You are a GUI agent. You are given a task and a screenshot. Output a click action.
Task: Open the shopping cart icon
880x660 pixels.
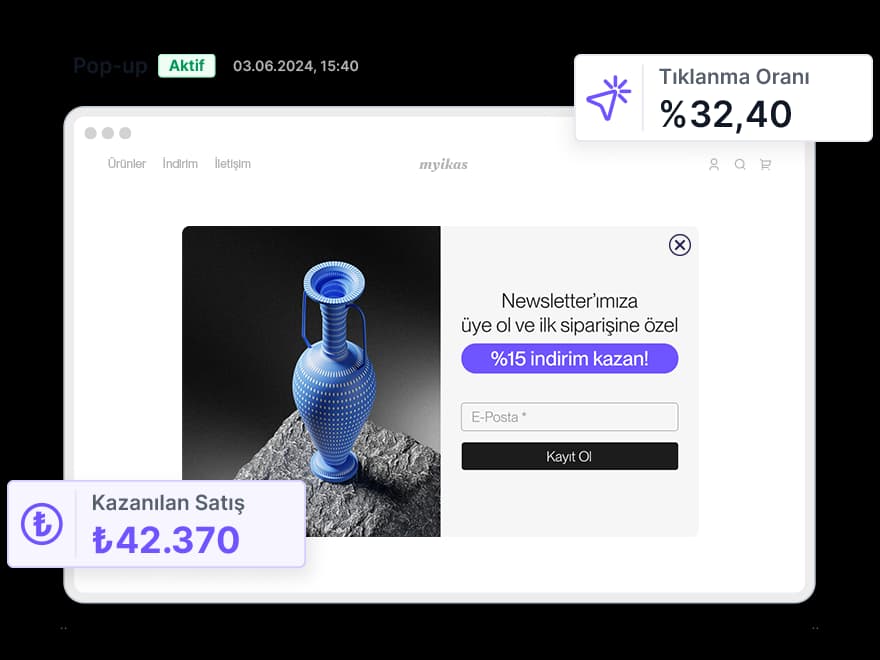[x=766, y=164]
